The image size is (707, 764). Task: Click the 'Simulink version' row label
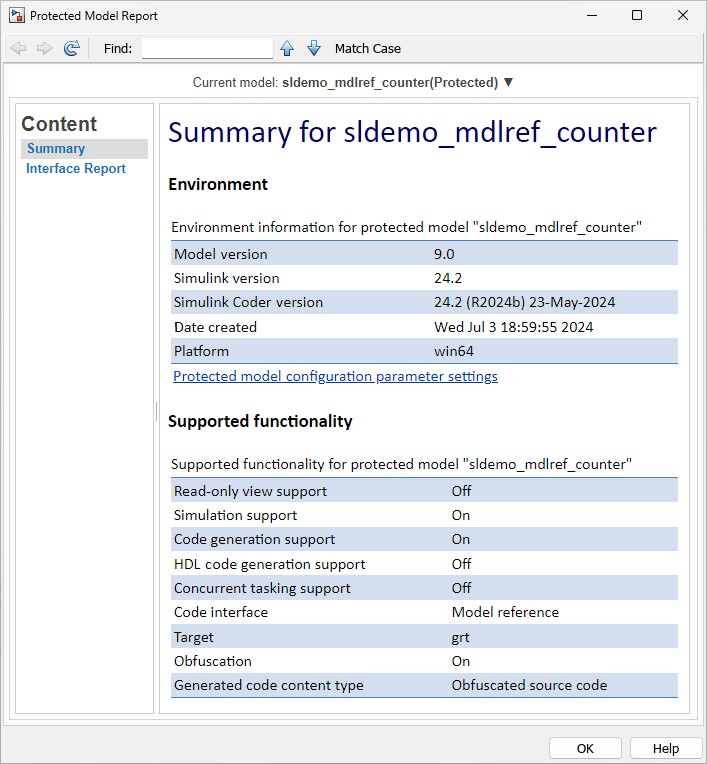(227, 278)
